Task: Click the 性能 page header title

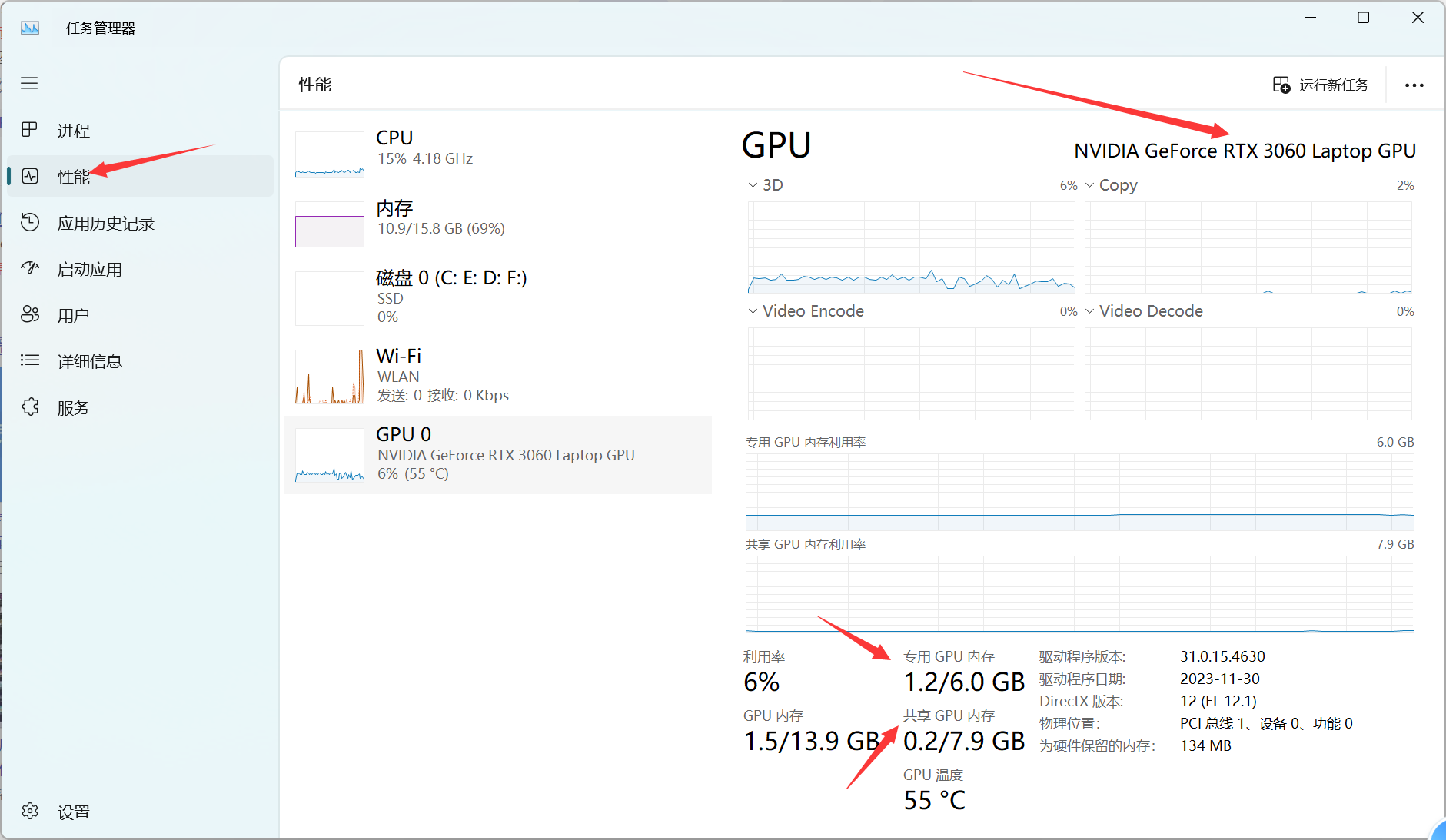Action: point(315,85)
